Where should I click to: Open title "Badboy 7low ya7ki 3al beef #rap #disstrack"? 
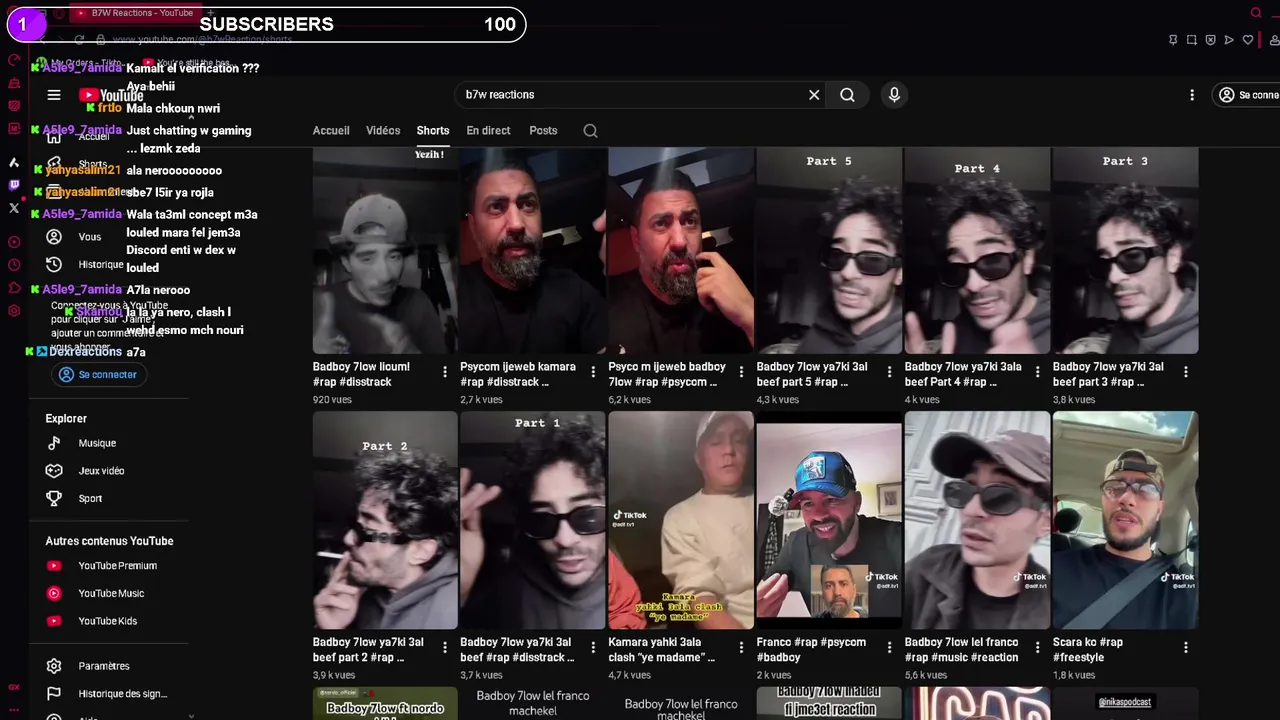517,650
